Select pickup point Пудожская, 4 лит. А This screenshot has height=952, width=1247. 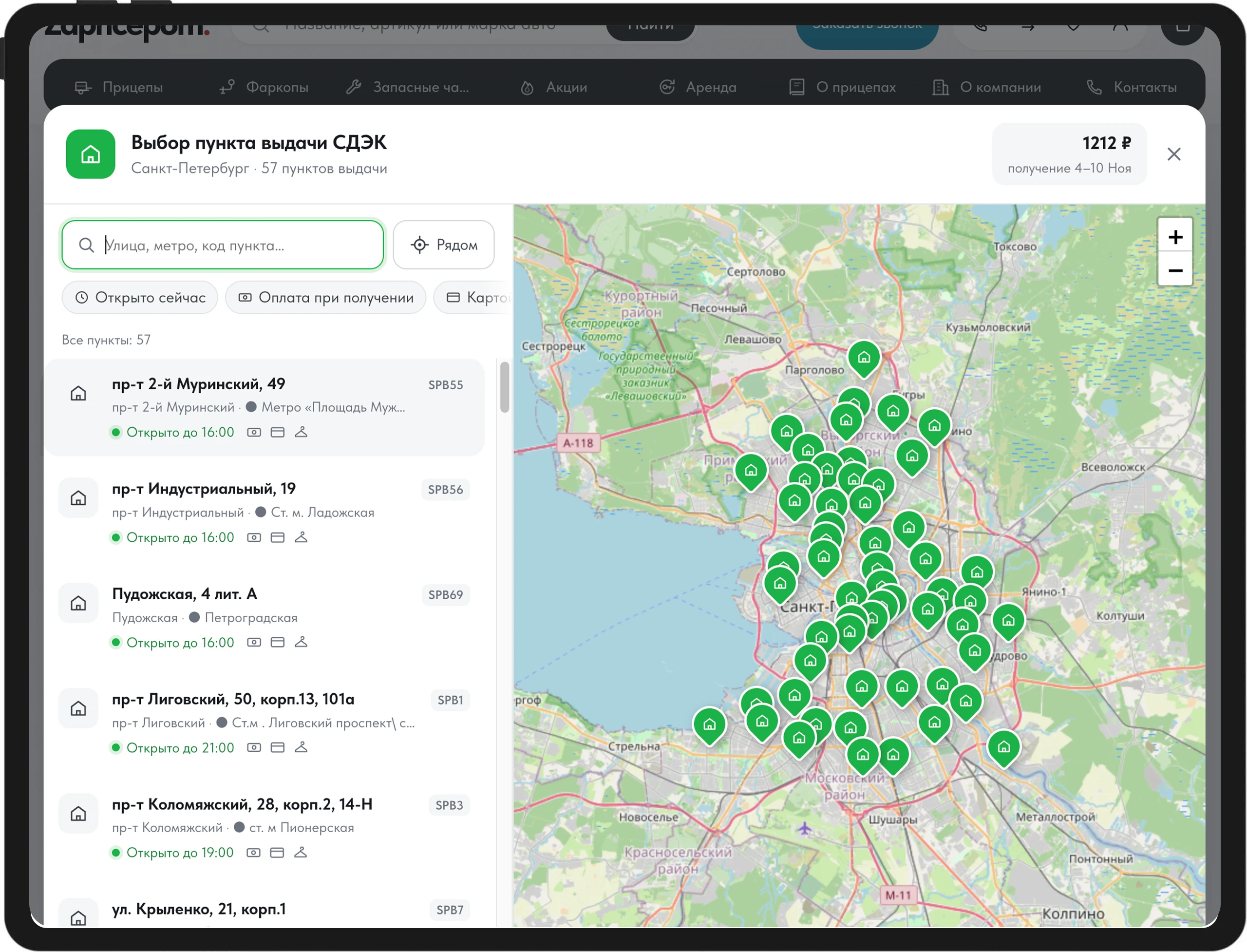click(265, 618)
